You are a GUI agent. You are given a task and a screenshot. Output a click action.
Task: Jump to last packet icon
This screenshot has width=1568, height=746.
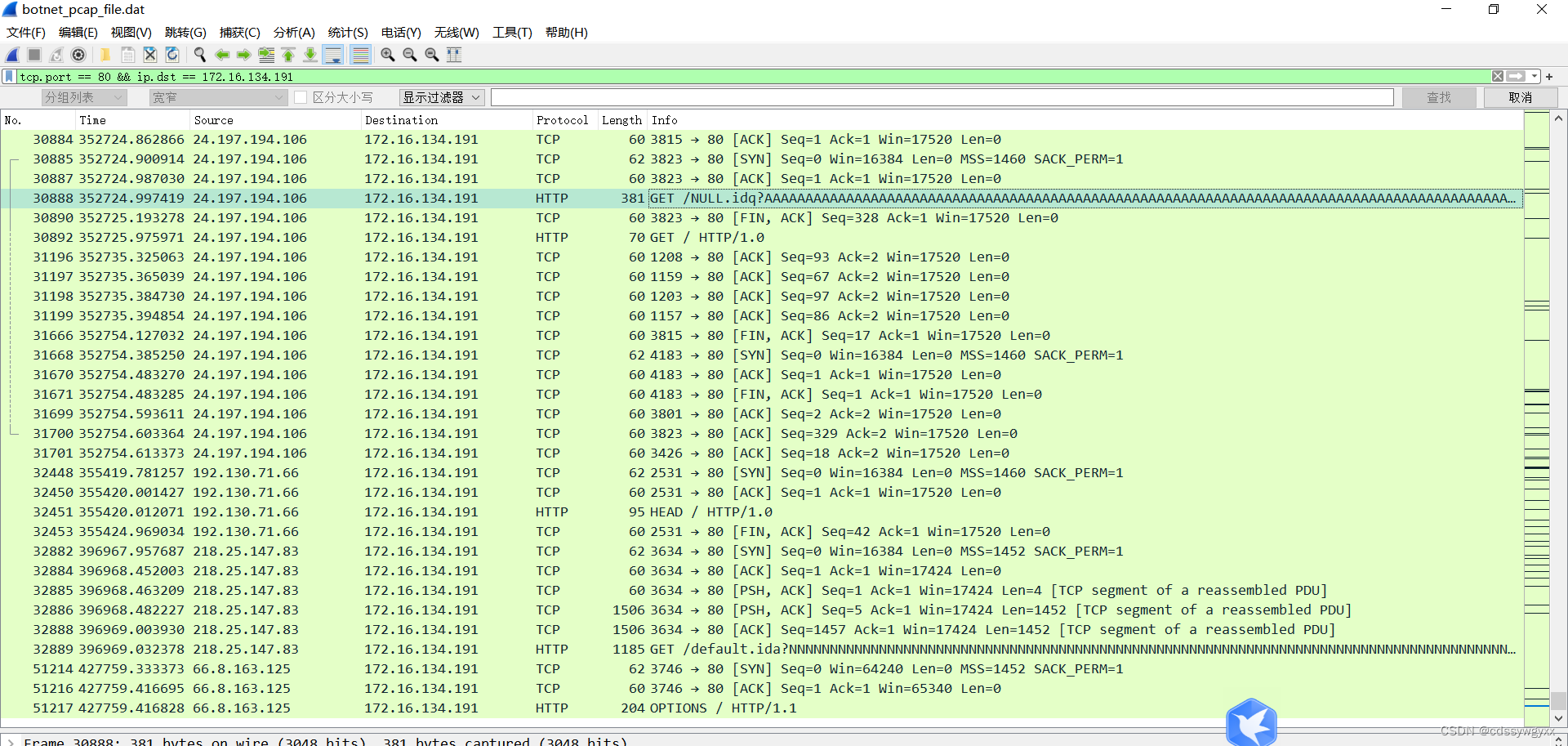(x=310, y=55)
